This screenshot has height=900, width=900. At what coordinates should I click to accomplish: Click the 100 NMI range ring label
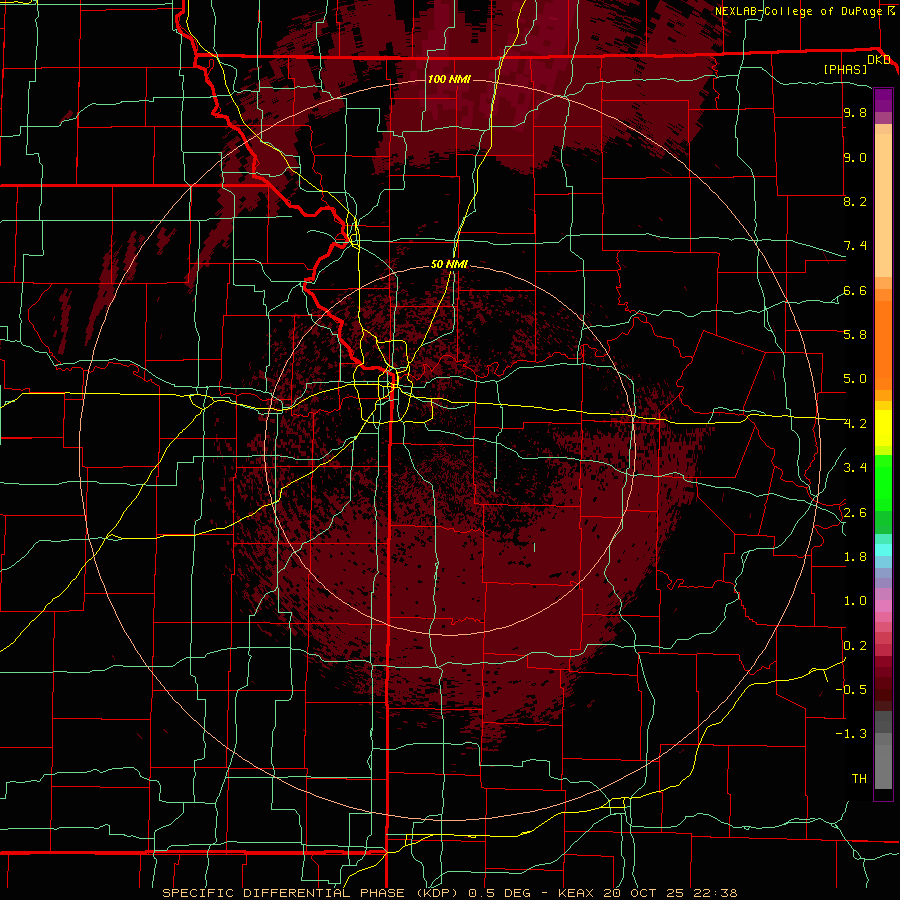pyautogui.click(x=449, y=79)
